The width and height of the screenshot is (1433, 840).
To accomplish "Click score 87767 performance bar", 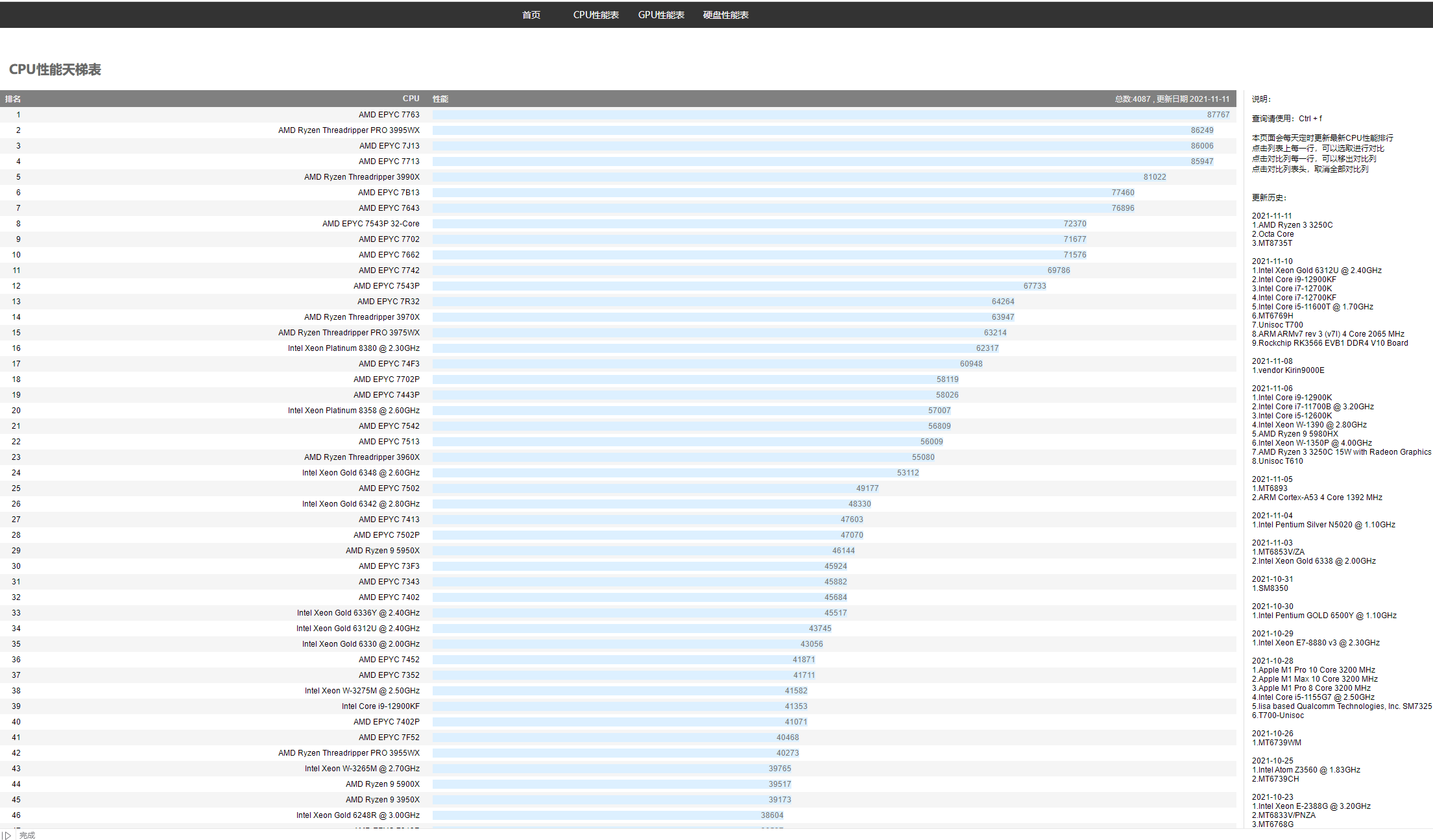I will pos(832,115).
